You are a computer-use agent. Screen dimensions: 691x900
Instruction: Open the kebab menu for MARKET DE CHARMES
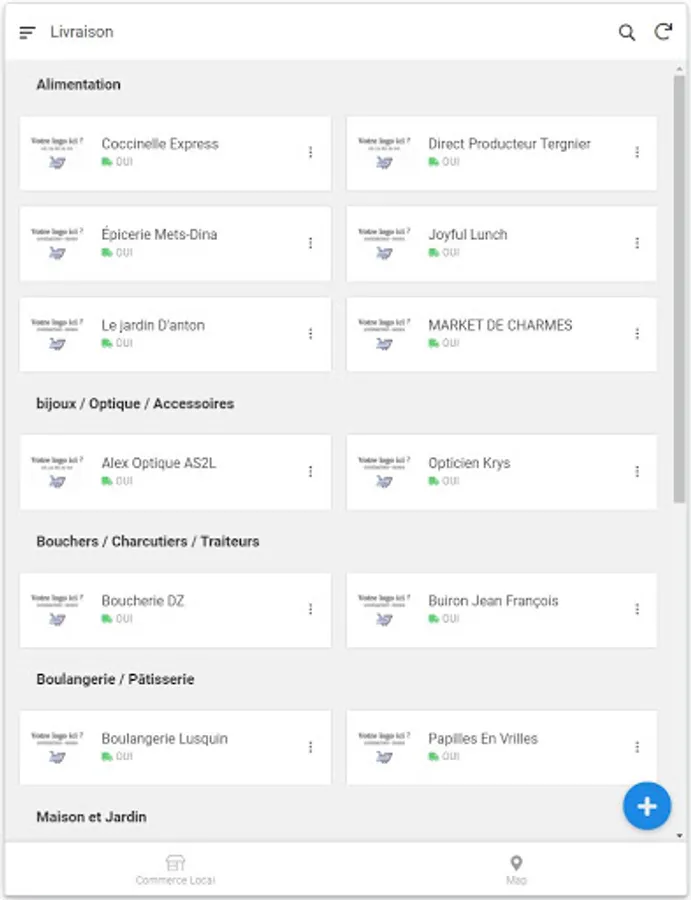637,334
